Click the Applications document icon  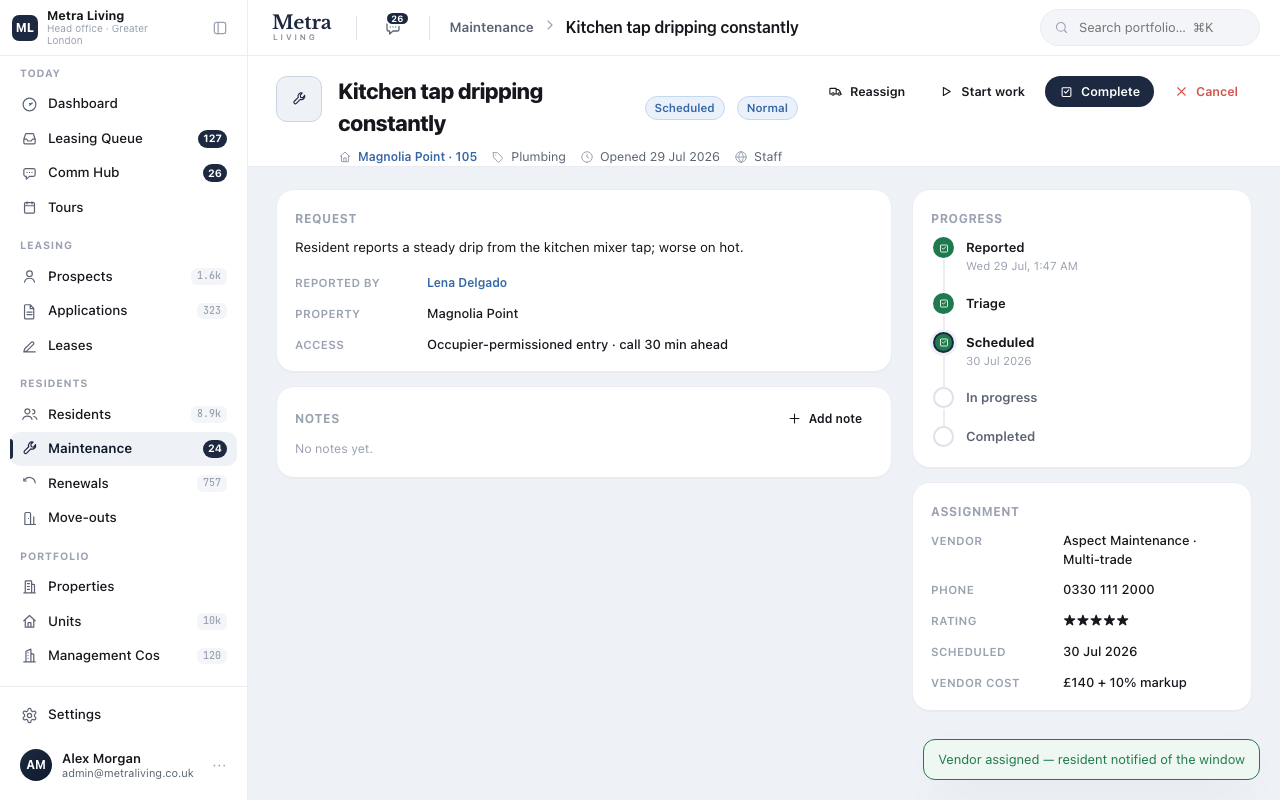point(29,311)
